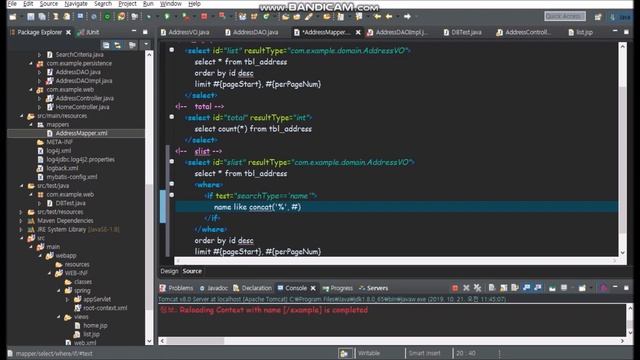Click the Quick Access search field

tap(565, 16)
